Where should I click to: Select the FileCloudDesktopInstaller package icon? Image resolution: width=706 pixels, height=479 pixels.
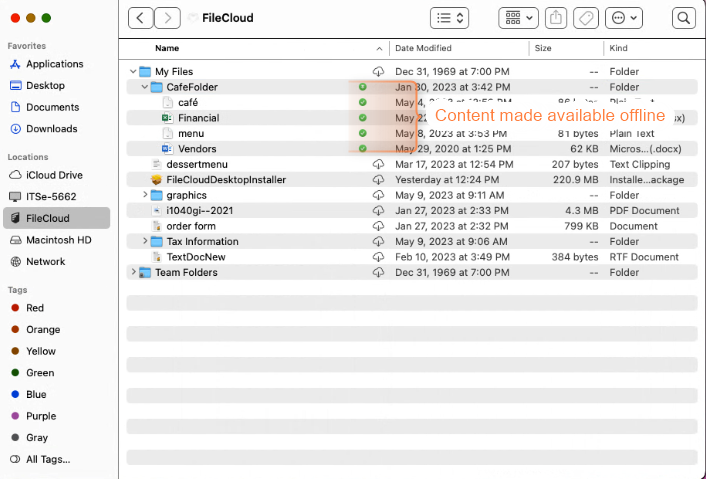(156, 180)
